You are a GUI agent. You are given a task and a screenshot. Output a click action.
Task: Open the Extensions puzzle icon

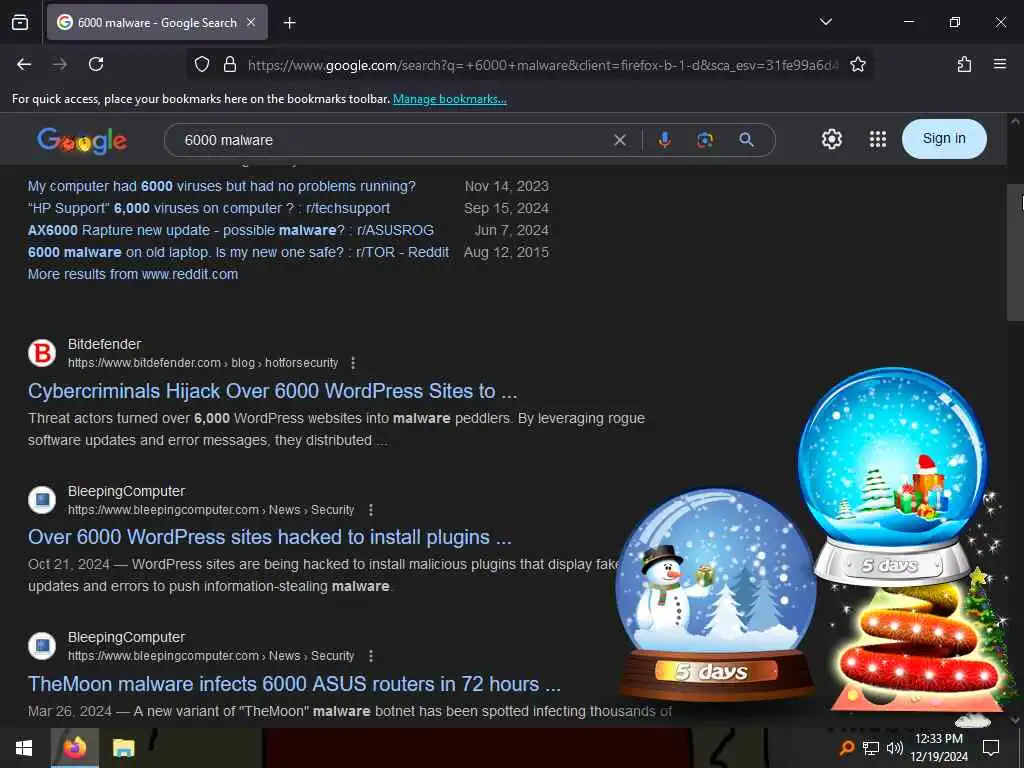(x=964, y=64)
